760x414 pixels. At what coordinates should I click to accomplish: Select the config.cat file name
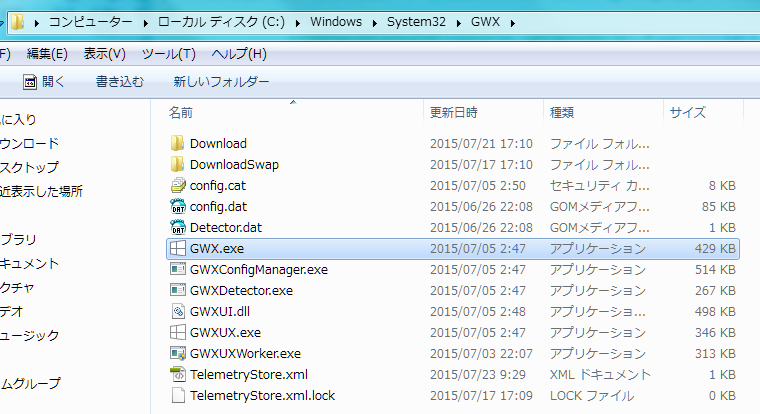[x=218, y=186]
